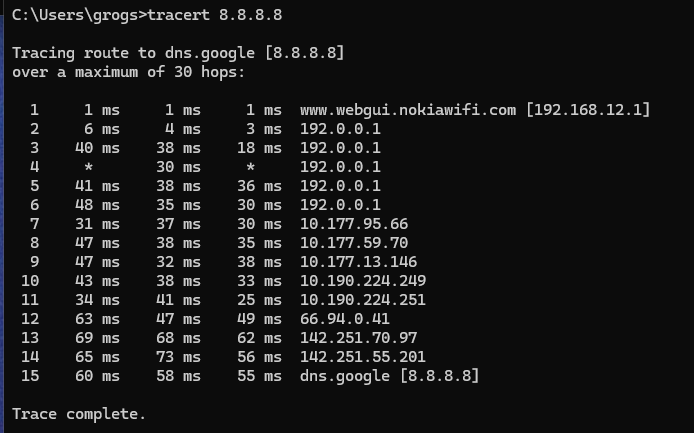694x433 pixels.
Task: Click the tracert 8.8.8.8 command text
Action: [x=215, y=15]
